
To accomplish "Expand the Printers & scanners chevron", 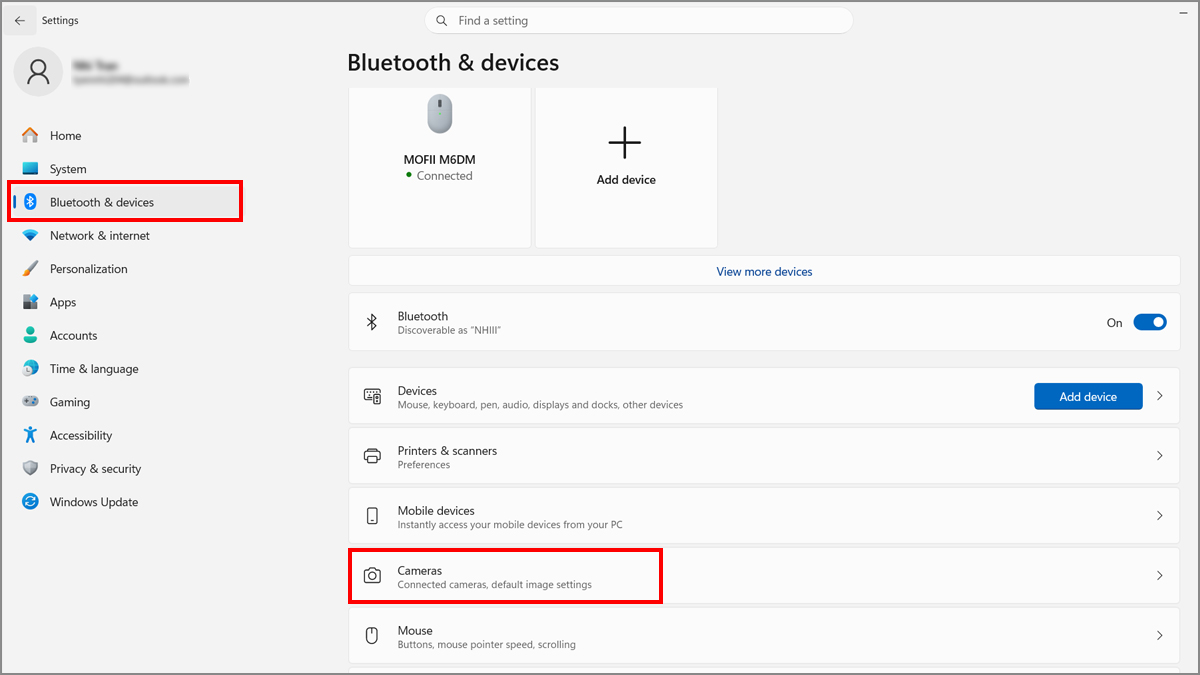I will pyautogui.click(x=1160, y=456).
